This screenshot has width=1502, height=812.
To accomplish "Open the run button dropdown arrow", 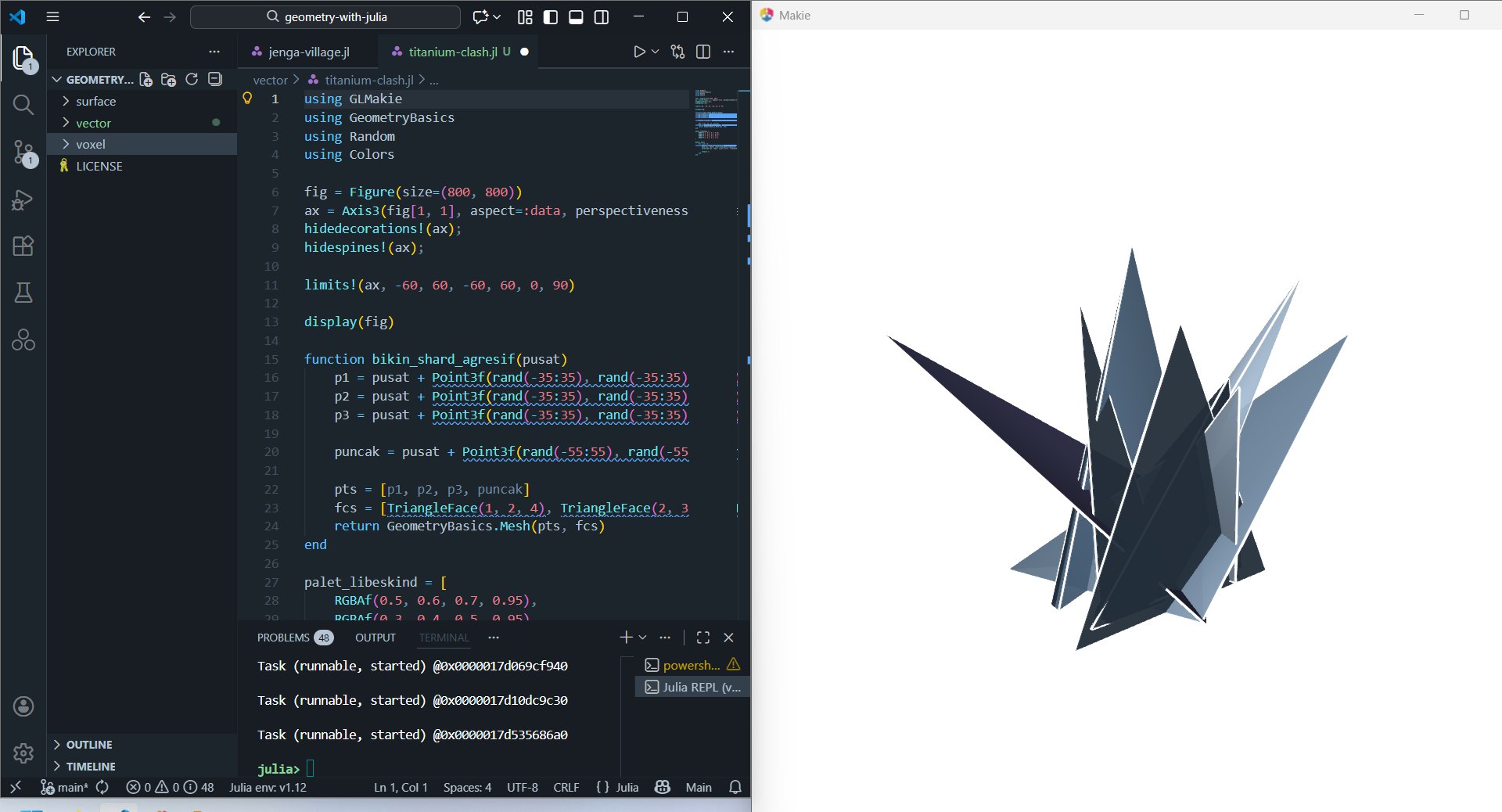I will (656, 52).
